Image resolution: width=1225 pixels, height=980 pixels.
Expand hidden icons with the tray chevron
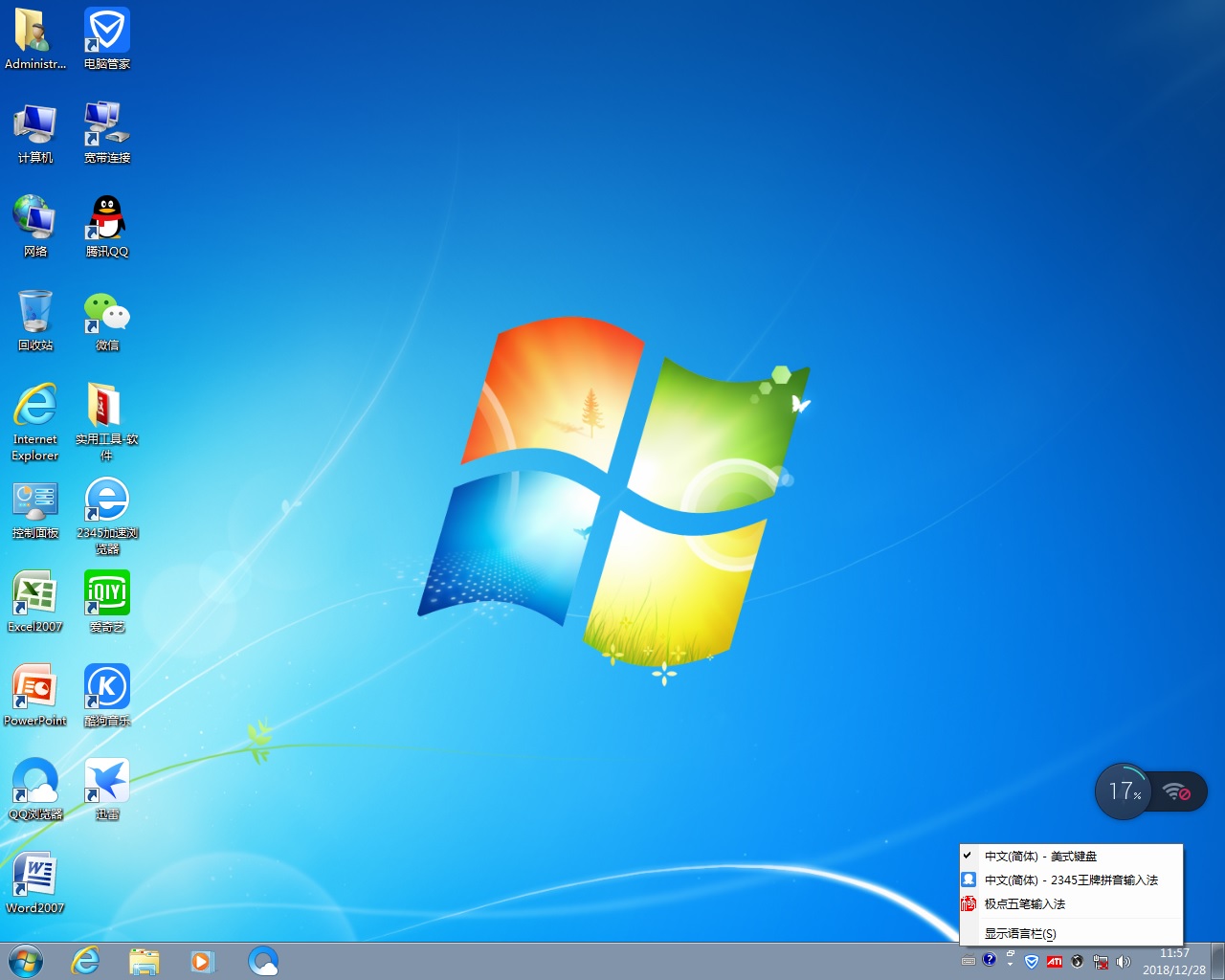coord(1011,965)
